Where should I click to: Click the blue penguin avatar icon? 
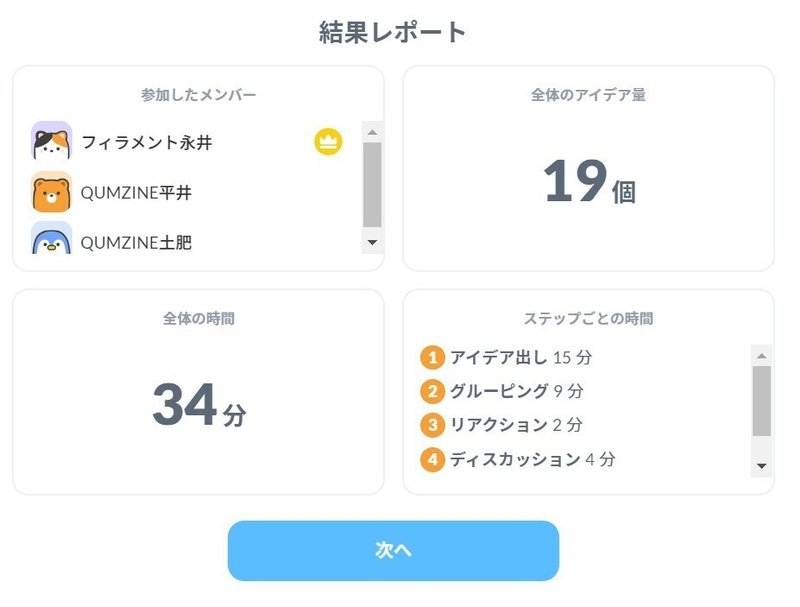tap(52, 238)
